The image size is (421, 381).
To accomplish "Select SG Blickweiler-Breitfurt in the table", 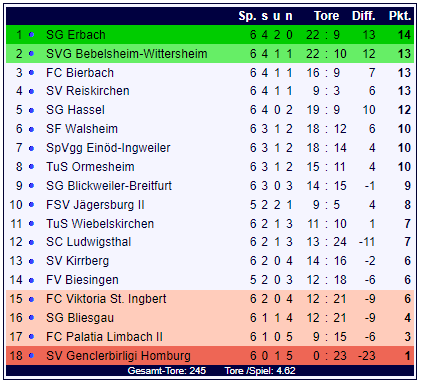I will click(x=109, y=186).
